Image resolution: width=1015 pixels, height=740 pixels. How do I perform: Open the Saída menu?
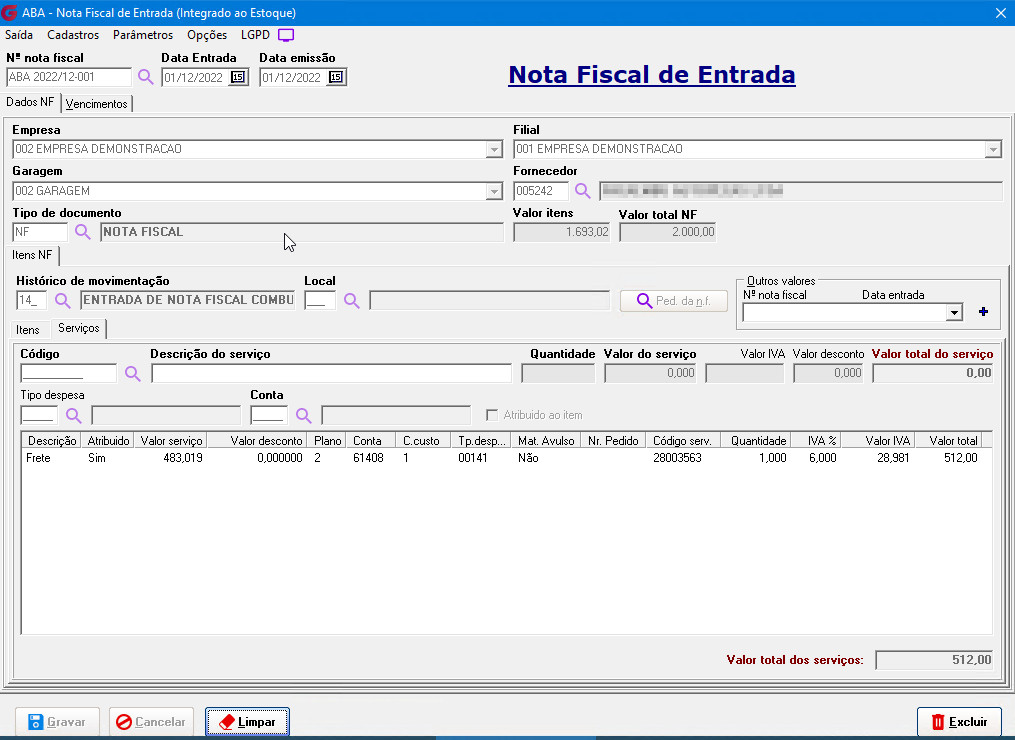tap(19, 35)
